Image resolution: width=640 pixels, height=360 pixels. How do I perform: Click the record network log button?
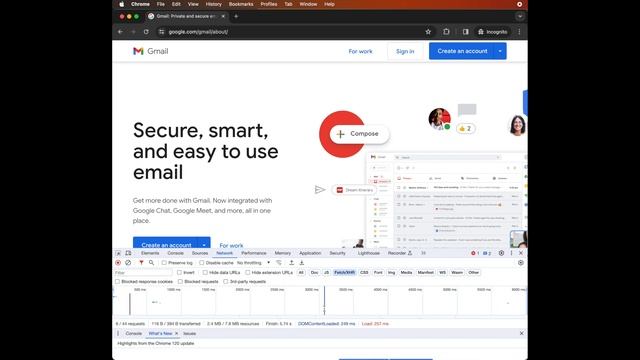(x=118, y=263)
